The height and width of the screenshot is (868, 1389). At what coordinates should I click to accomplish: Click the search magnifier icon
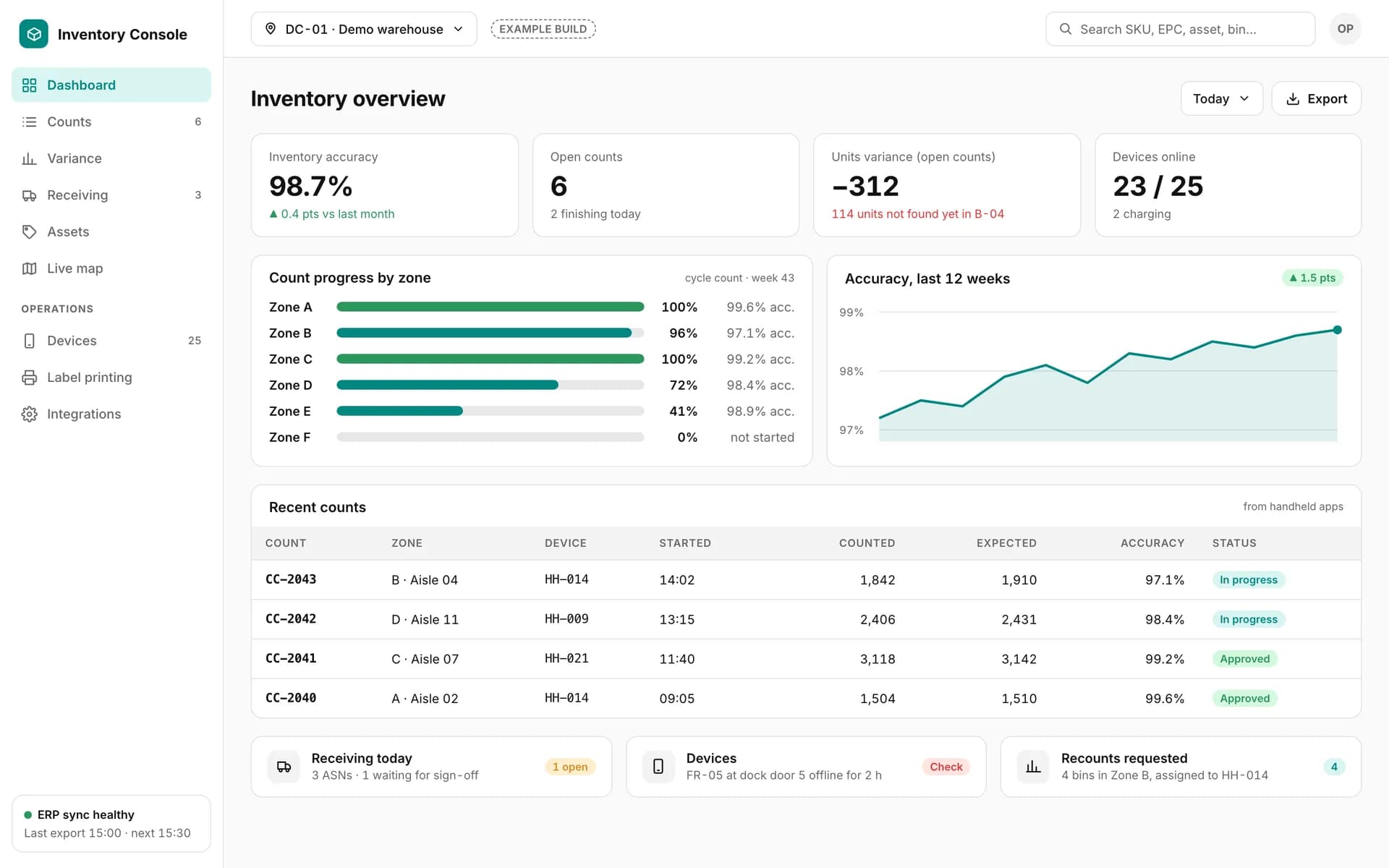pyautogui.click(x=1065, y=29)
